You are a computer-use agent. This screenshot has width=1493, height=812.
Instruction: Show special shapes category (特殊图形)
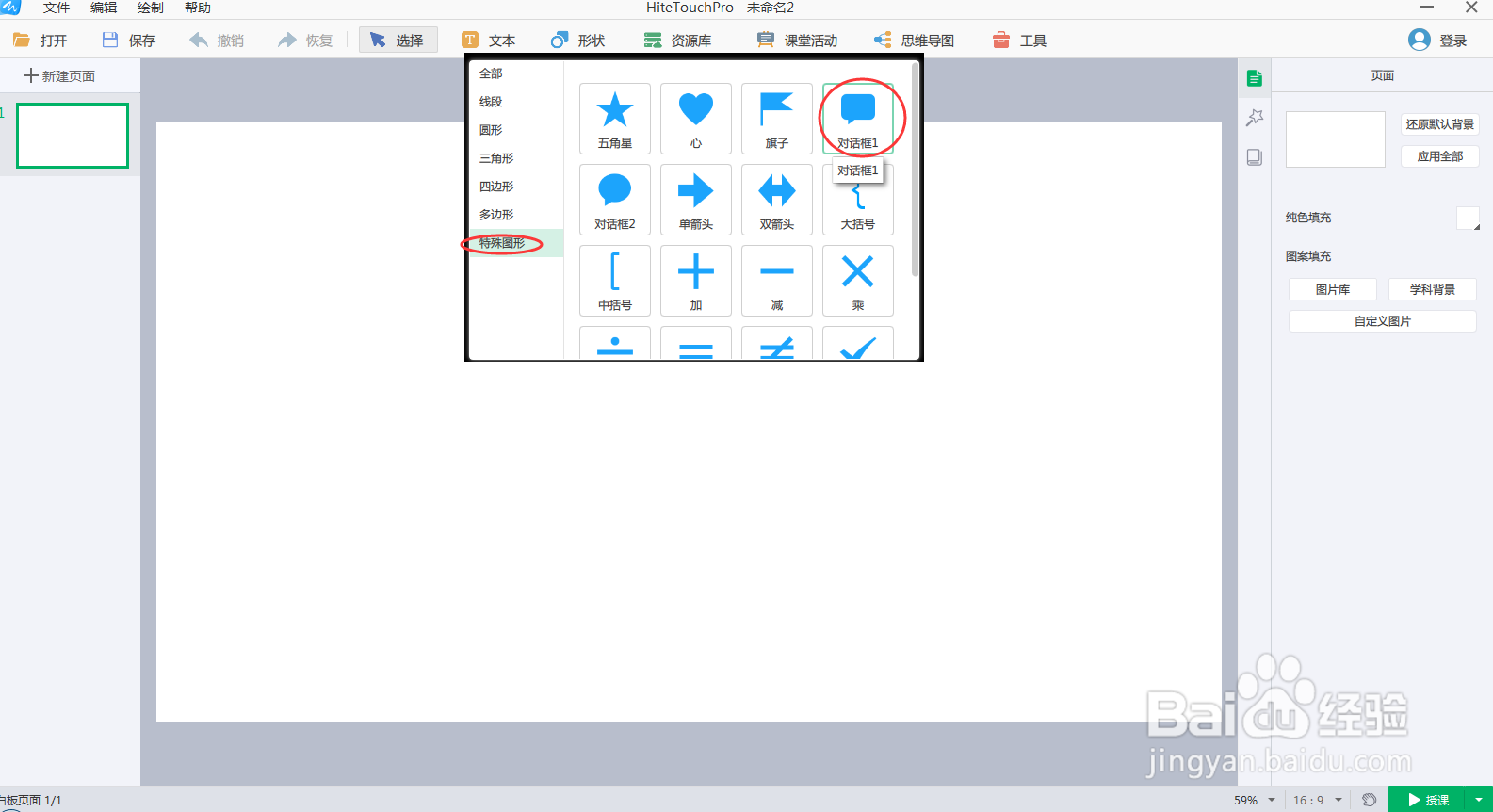(516, 243)
